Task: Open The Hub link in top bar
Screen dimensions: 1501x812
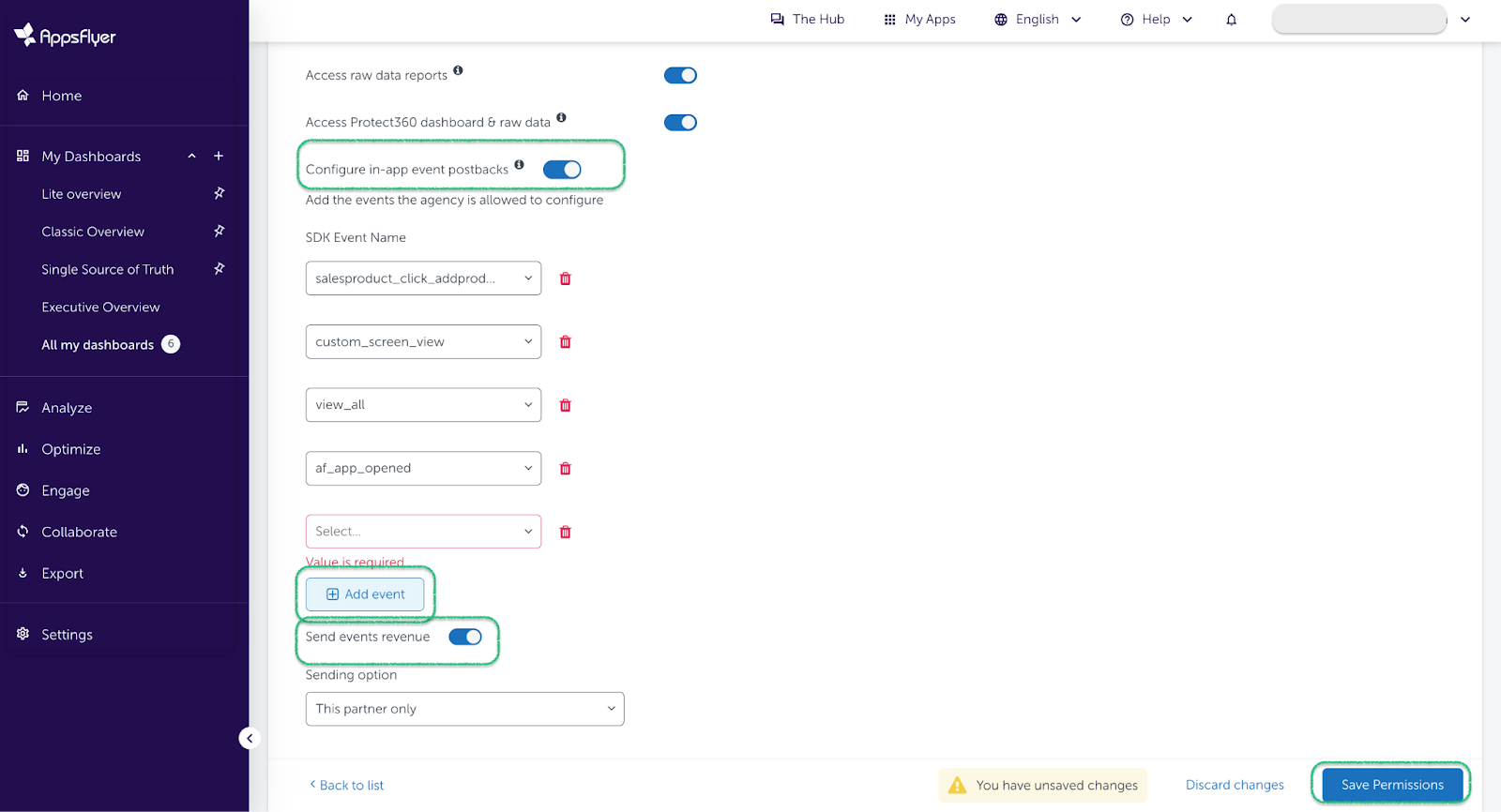Action: point(808,19)
